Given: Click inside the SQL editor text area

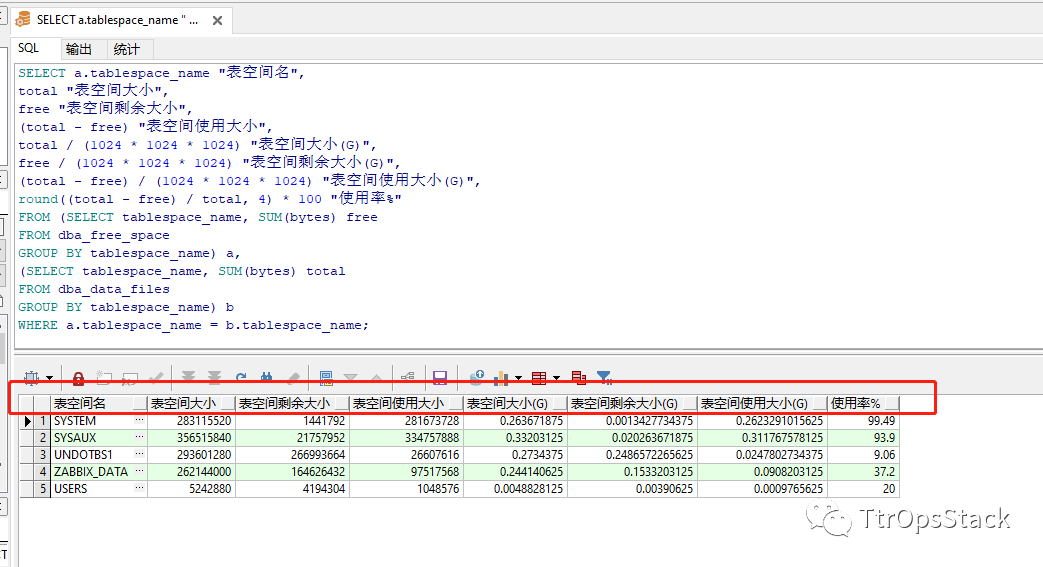Looking at the screenshot, I should coord(529,206).
